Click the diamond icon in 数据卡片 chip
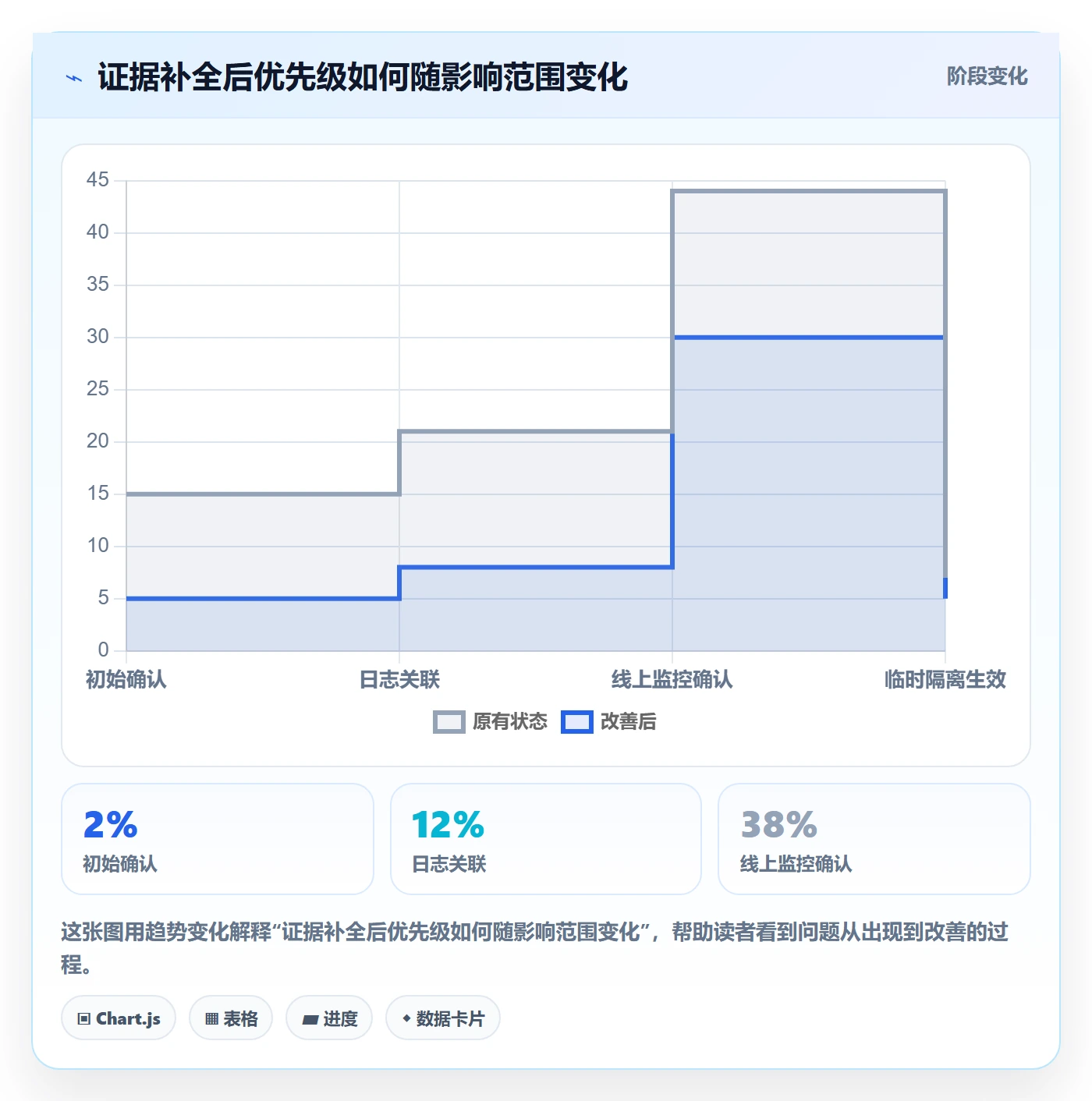Screen dimensions: 1092x1101 (406, 1018)
